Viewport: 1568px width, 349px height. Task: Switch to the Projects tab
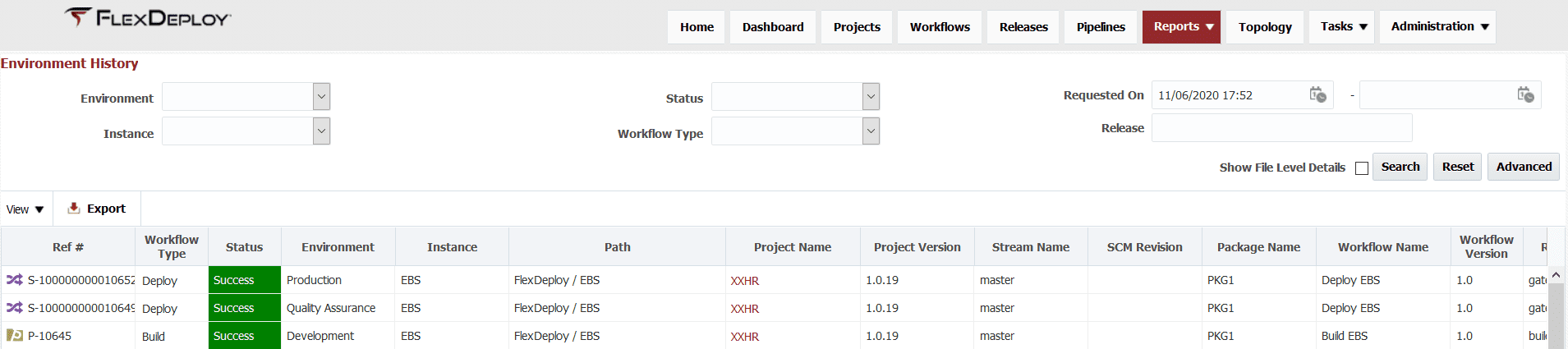coord(857,27)
